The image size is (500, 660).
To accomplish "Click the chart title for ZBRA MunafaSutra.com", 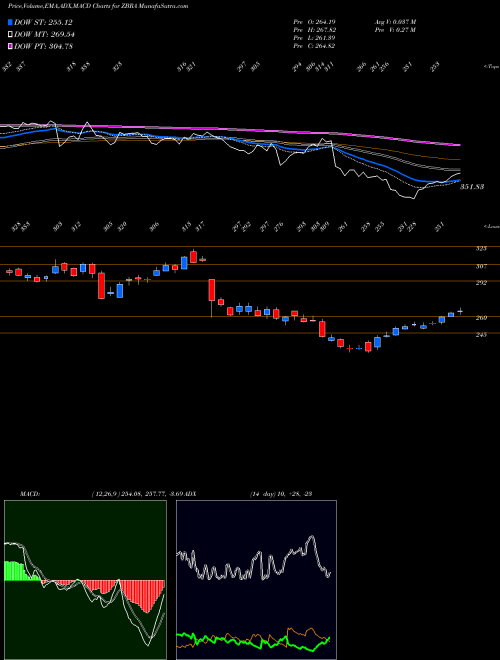I will point(98,6).
